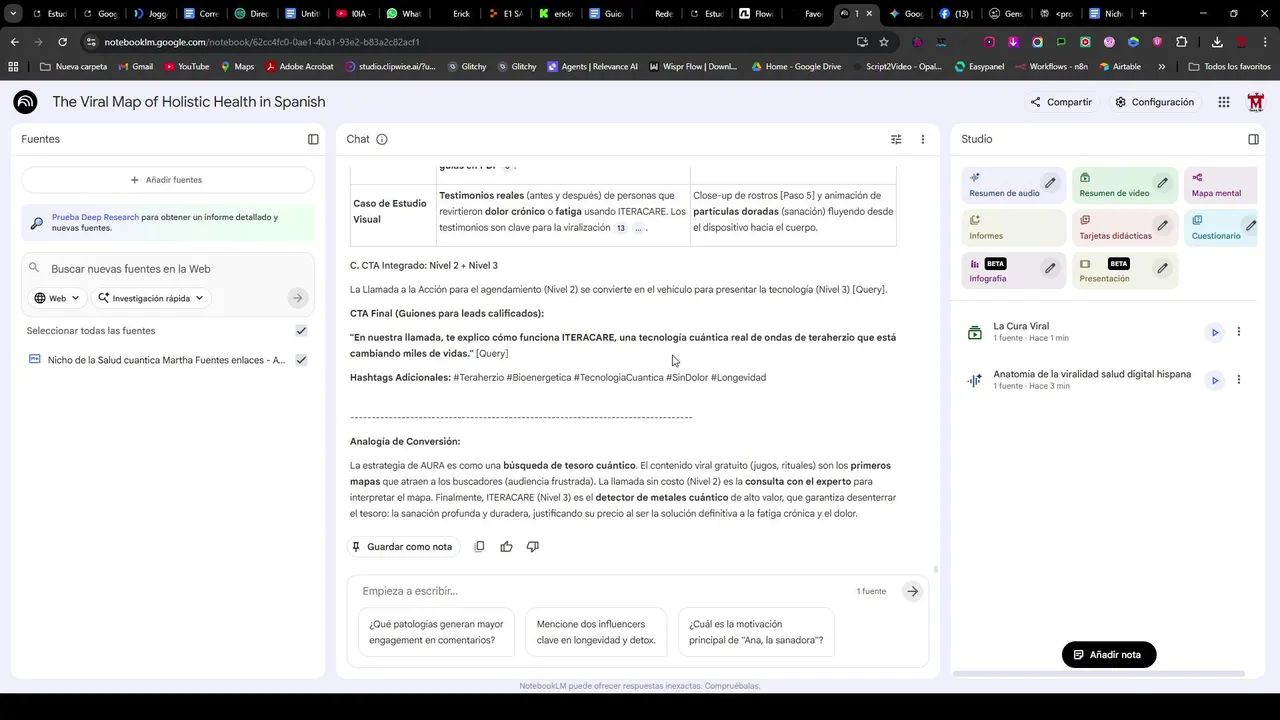Play Anatomía de la viralidad audio
The image size is (1280, 720).
[x=1214, y=380]
